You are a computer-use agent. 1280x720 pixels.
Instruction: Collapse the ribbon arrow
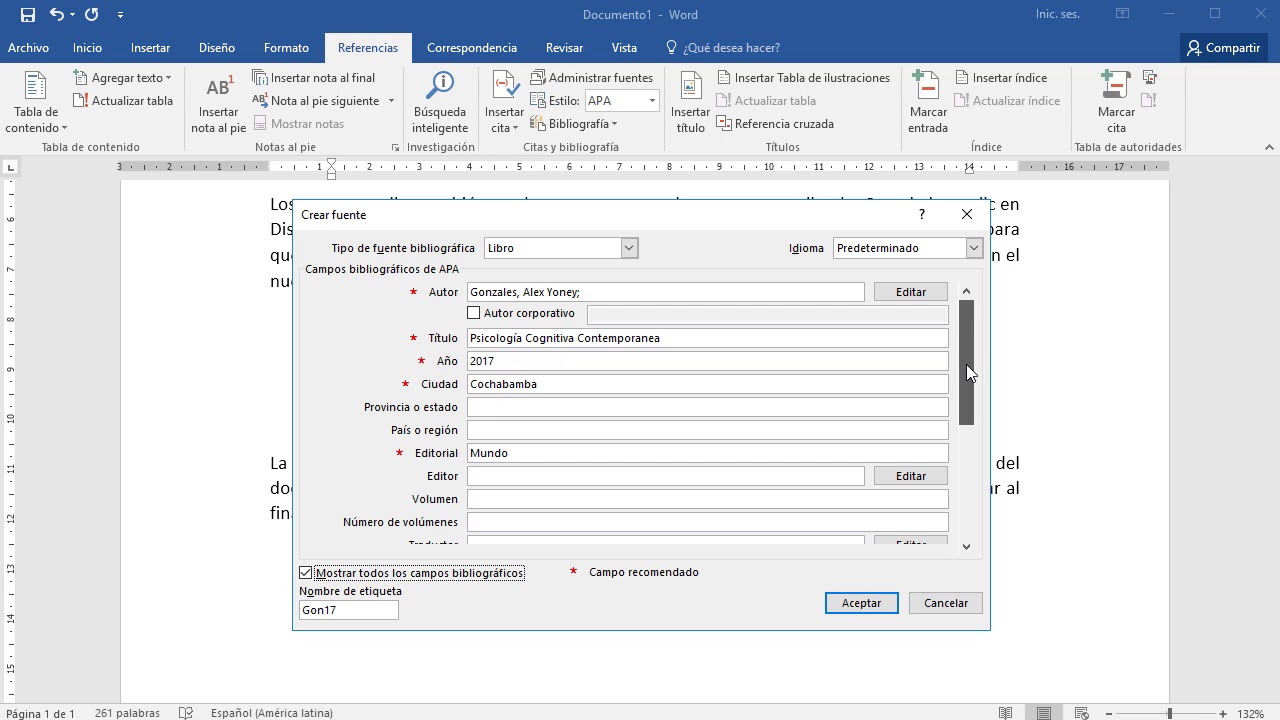pyautogui.click(x=1269, y=147)
